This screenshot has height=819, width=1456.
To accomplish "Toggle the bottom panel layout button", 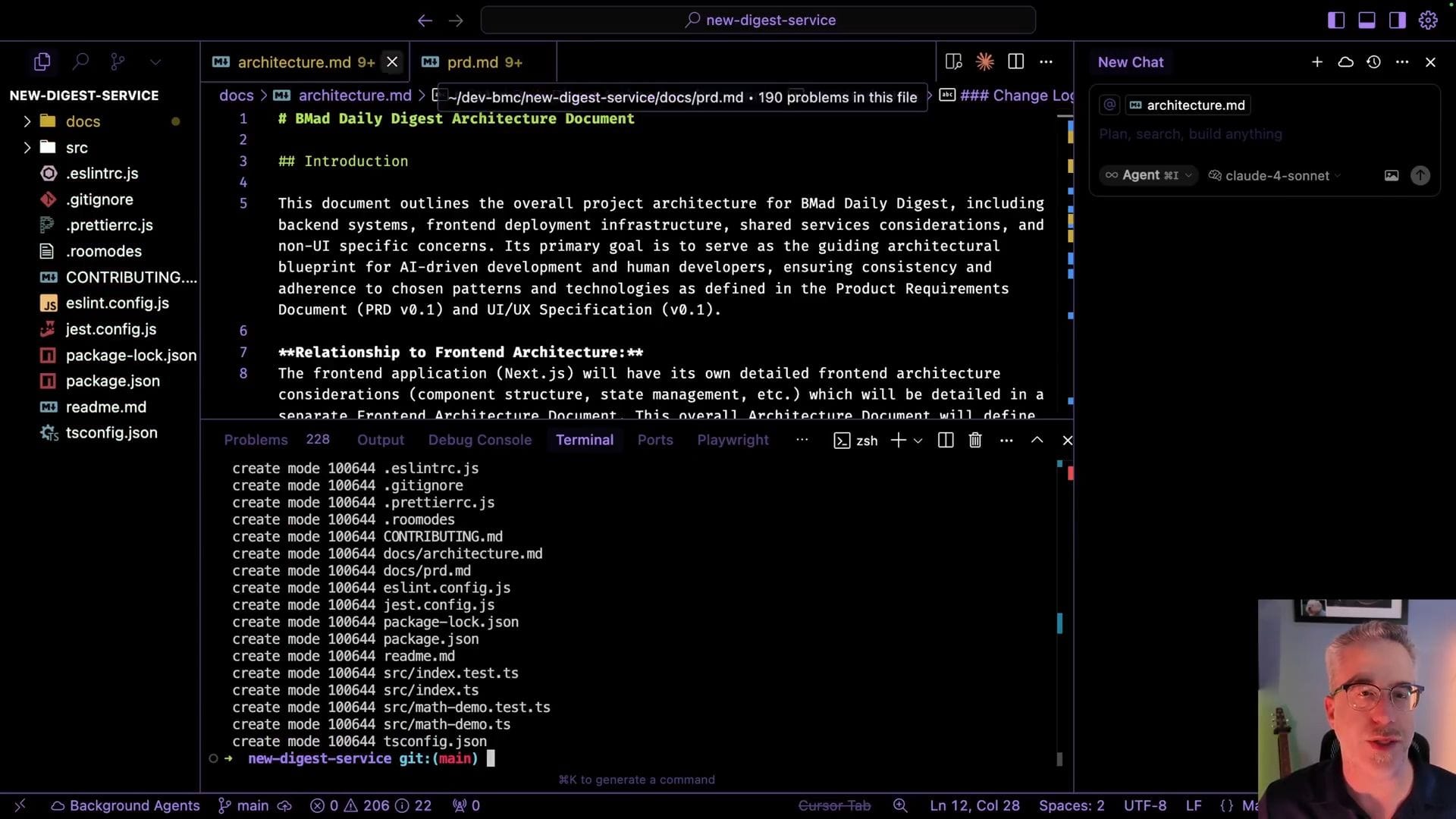I will [x=1367, y=20].
